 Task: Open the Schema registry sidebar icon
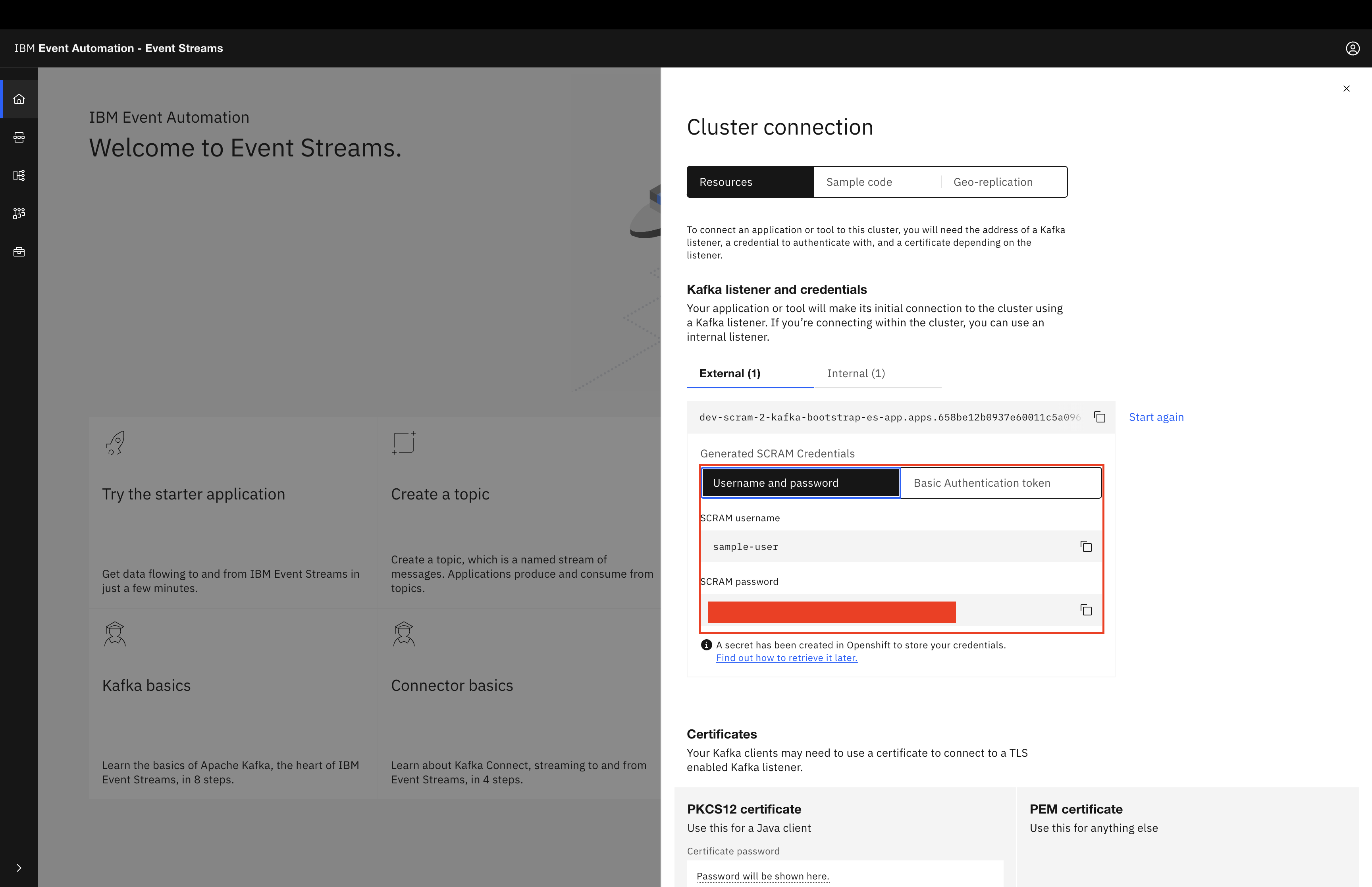(x=19, y=175)
